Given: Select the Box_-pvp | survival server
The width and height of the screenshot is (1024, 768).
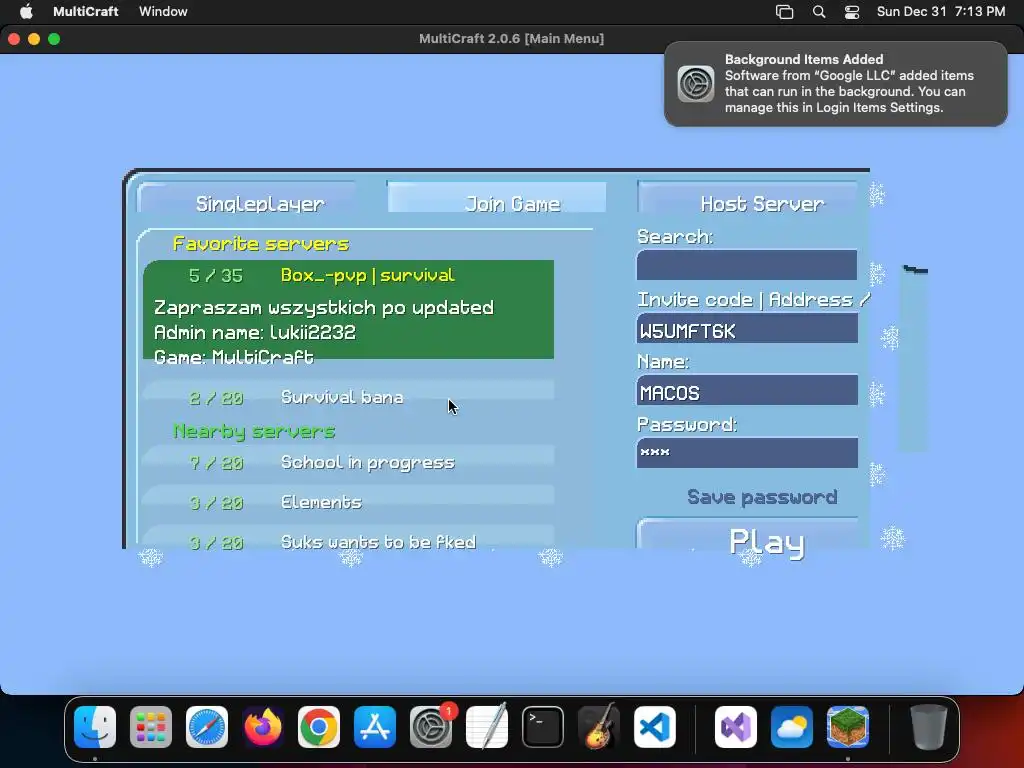Looking at the screenshot, I should (348, 310).
